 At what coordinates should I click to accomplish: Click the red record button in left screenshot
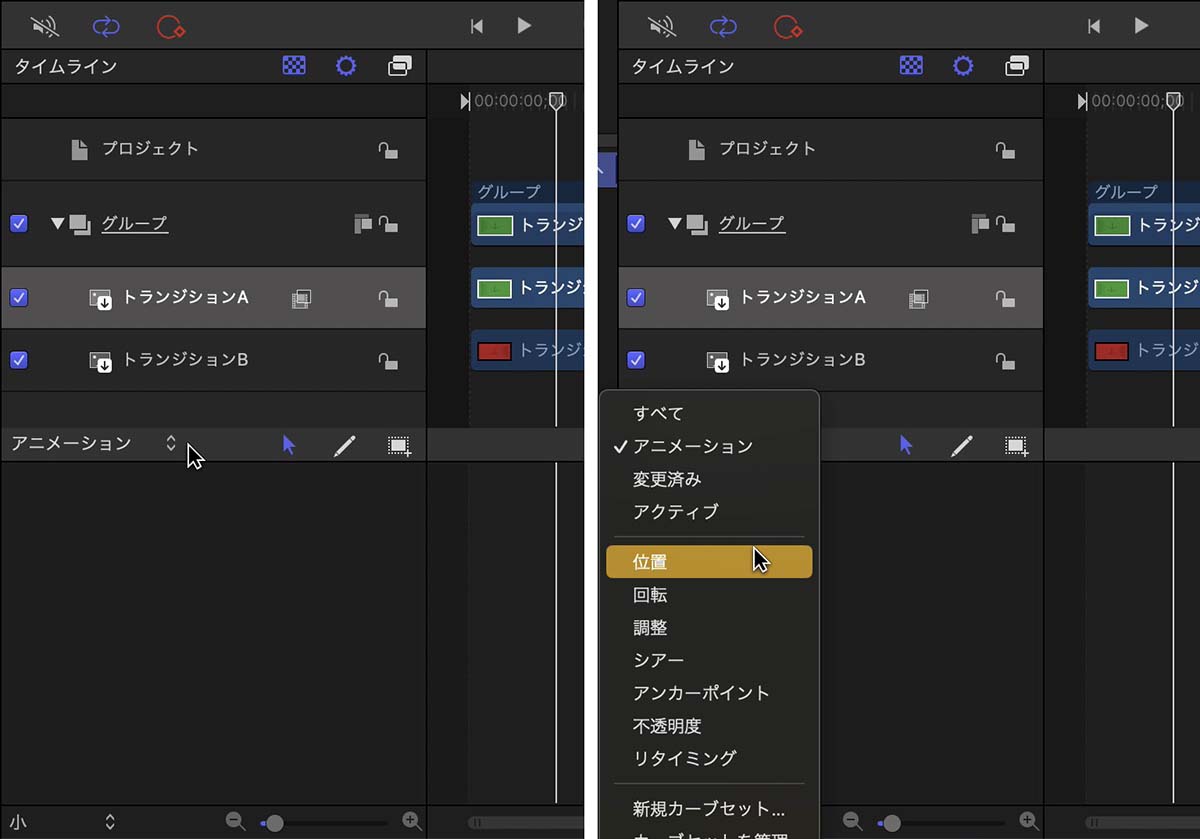click(171, 26)
